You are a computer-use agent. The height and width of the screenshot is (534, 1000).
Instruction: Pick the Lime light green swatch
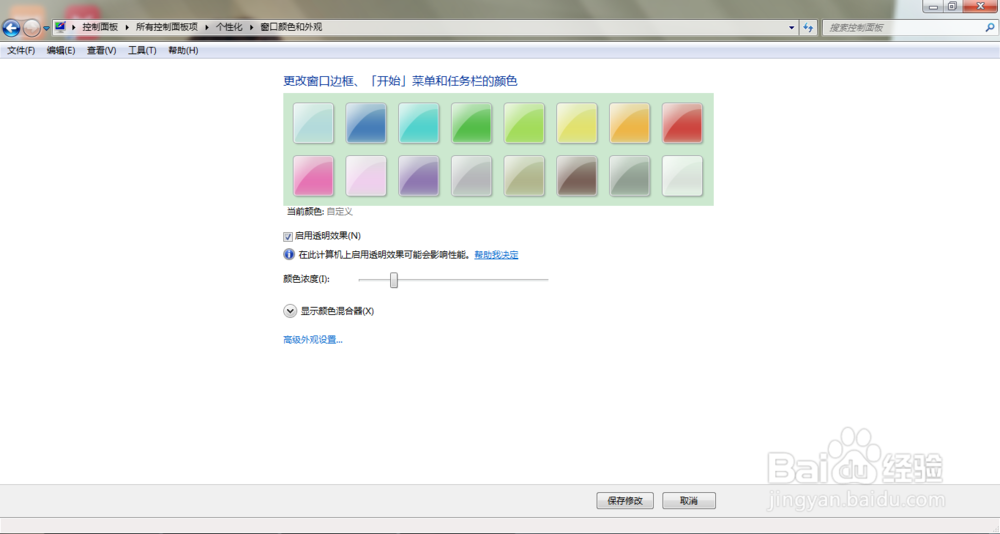524,123
